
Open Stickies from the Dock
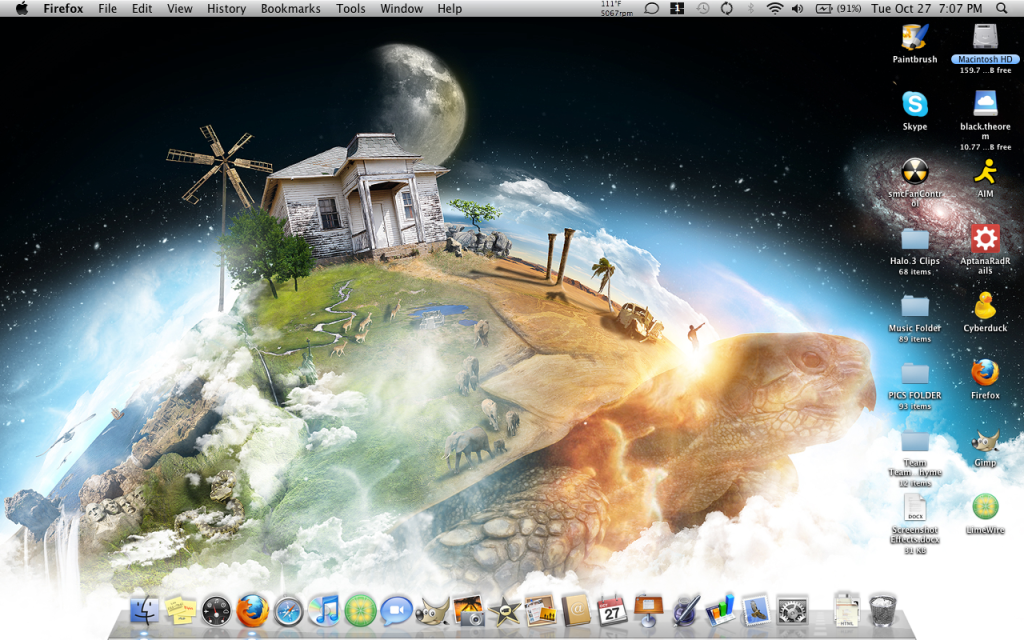coord(180,611)
